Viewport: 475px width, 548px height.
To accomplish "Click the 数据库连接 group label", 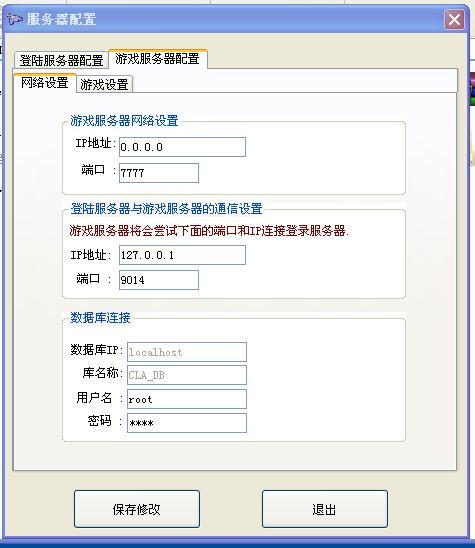I will coord(100,317).
